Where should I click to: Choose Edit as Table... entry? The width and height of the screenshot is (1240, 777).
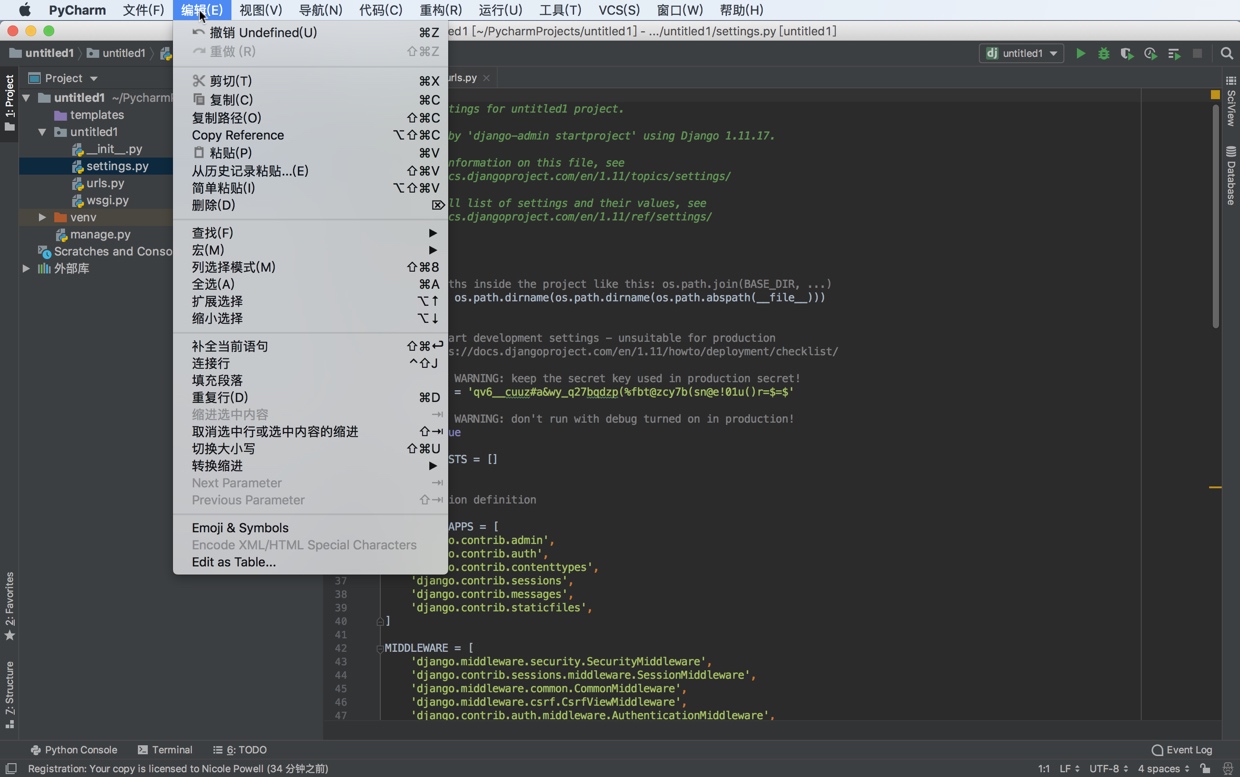click(x=311, y=562)
